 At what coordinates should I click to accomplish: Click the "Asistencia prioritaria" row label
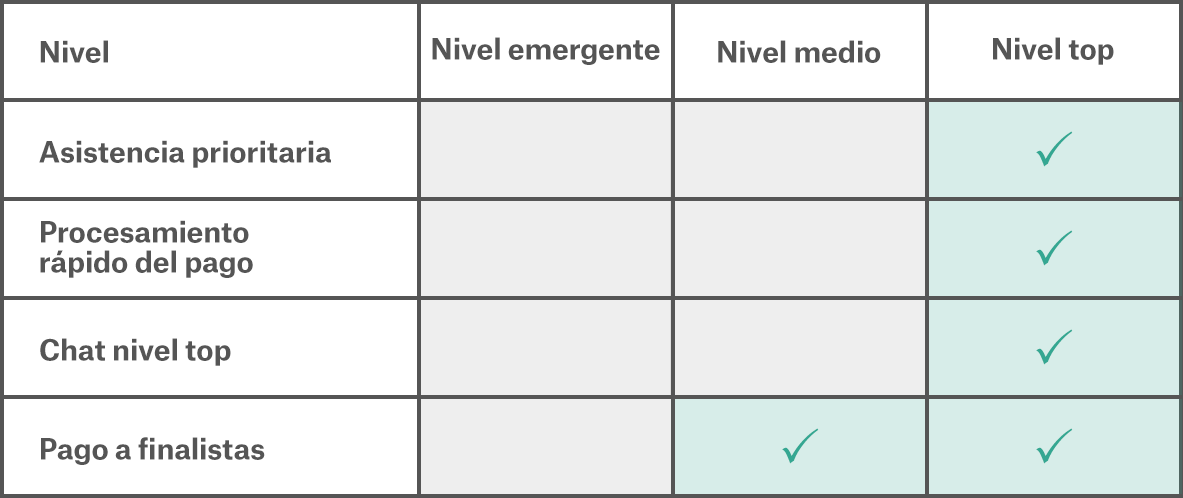(185, 152)
